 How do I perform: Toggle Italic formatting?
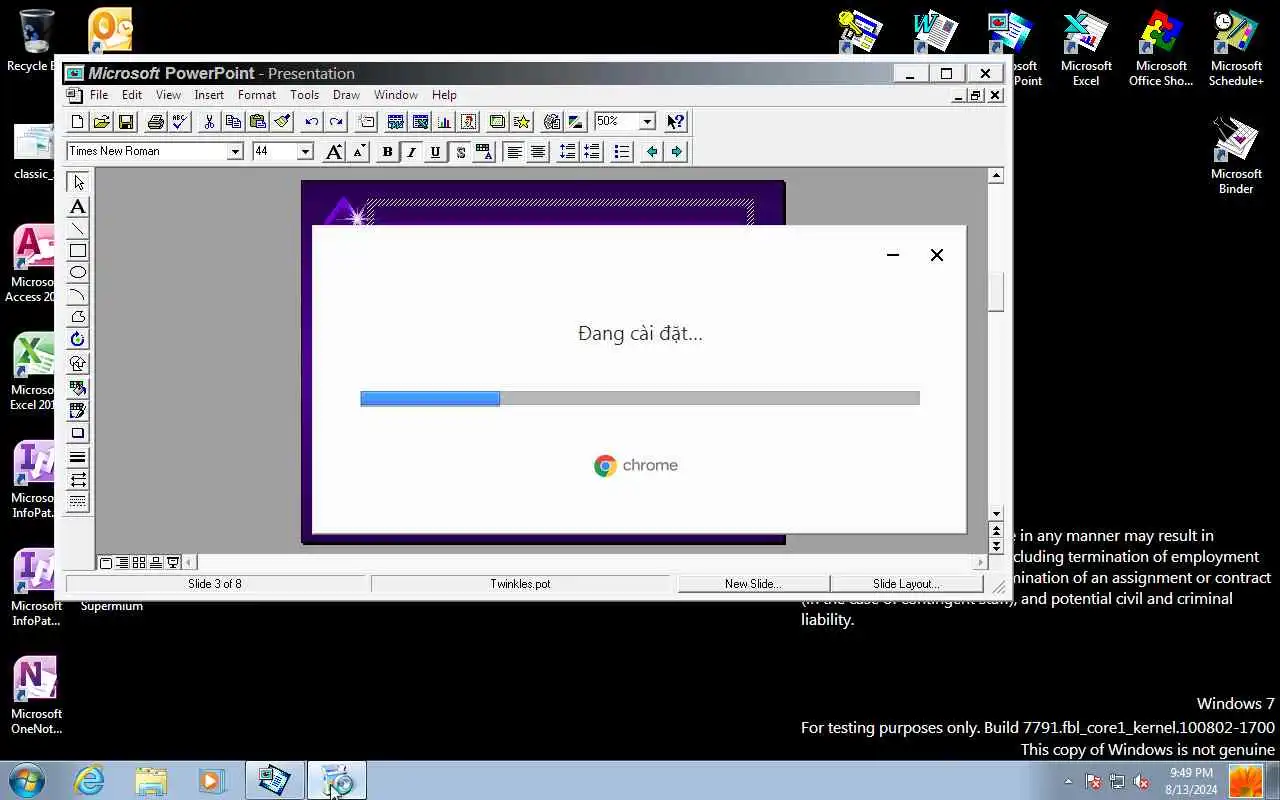411,152
